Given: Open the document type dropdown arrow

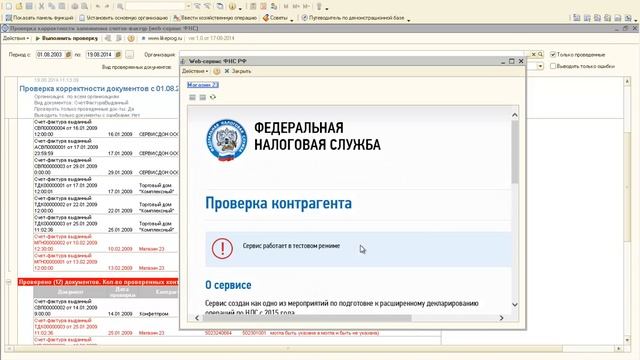Looking at the screenshot, I should [x=540, y=66].
